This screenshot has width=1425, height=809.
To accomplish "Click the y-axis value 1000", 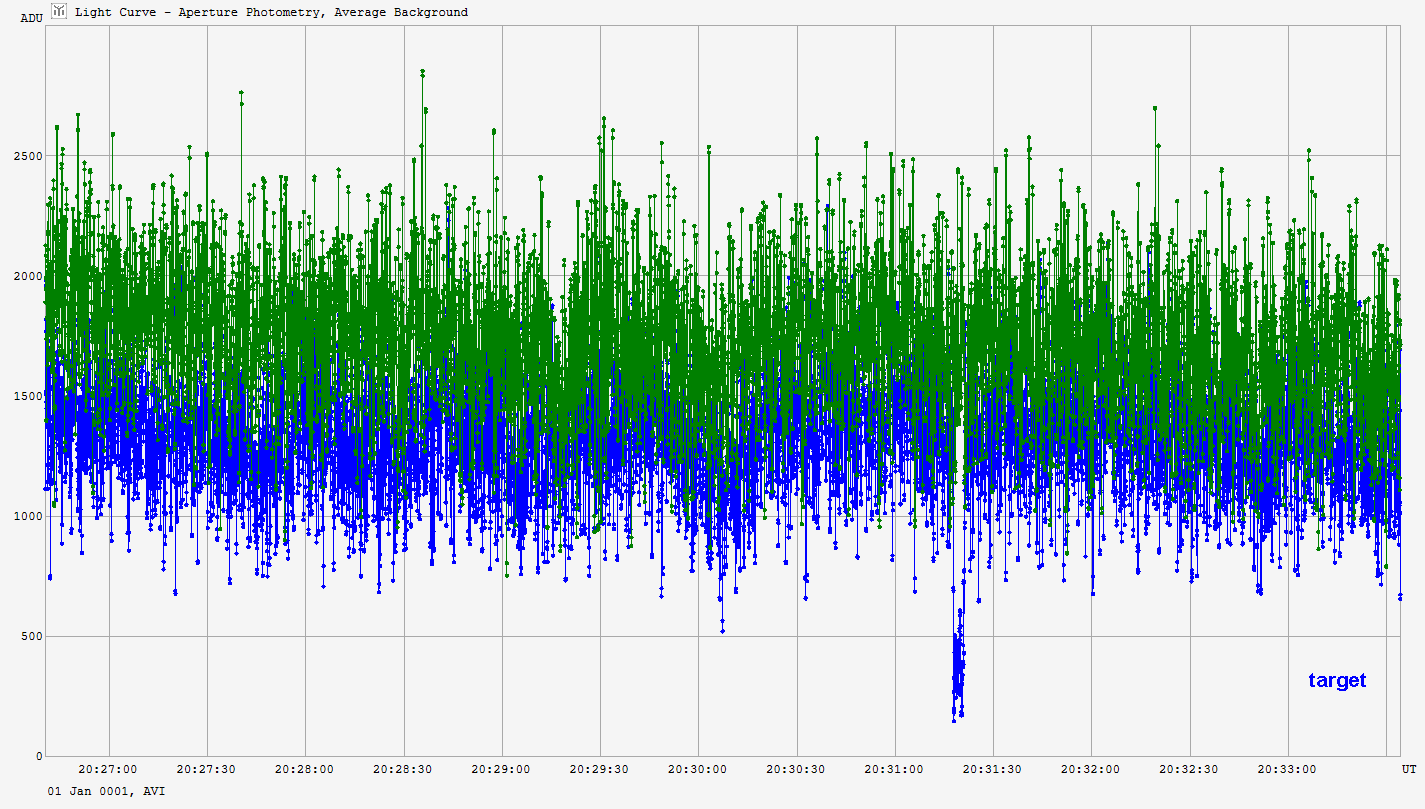I will click(x=26, y=516).
